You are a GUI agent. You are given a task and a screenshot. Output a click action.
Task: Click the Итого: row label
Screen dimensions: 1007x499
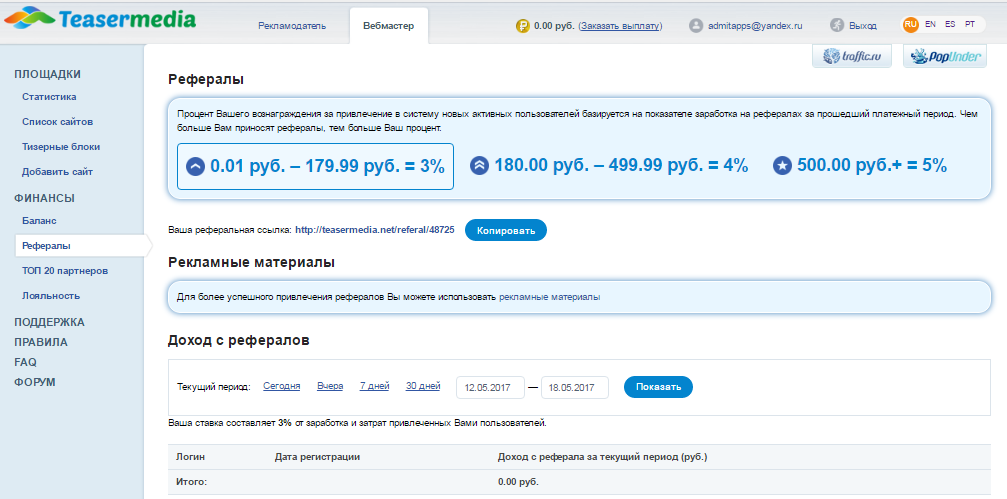coord(193,482)
